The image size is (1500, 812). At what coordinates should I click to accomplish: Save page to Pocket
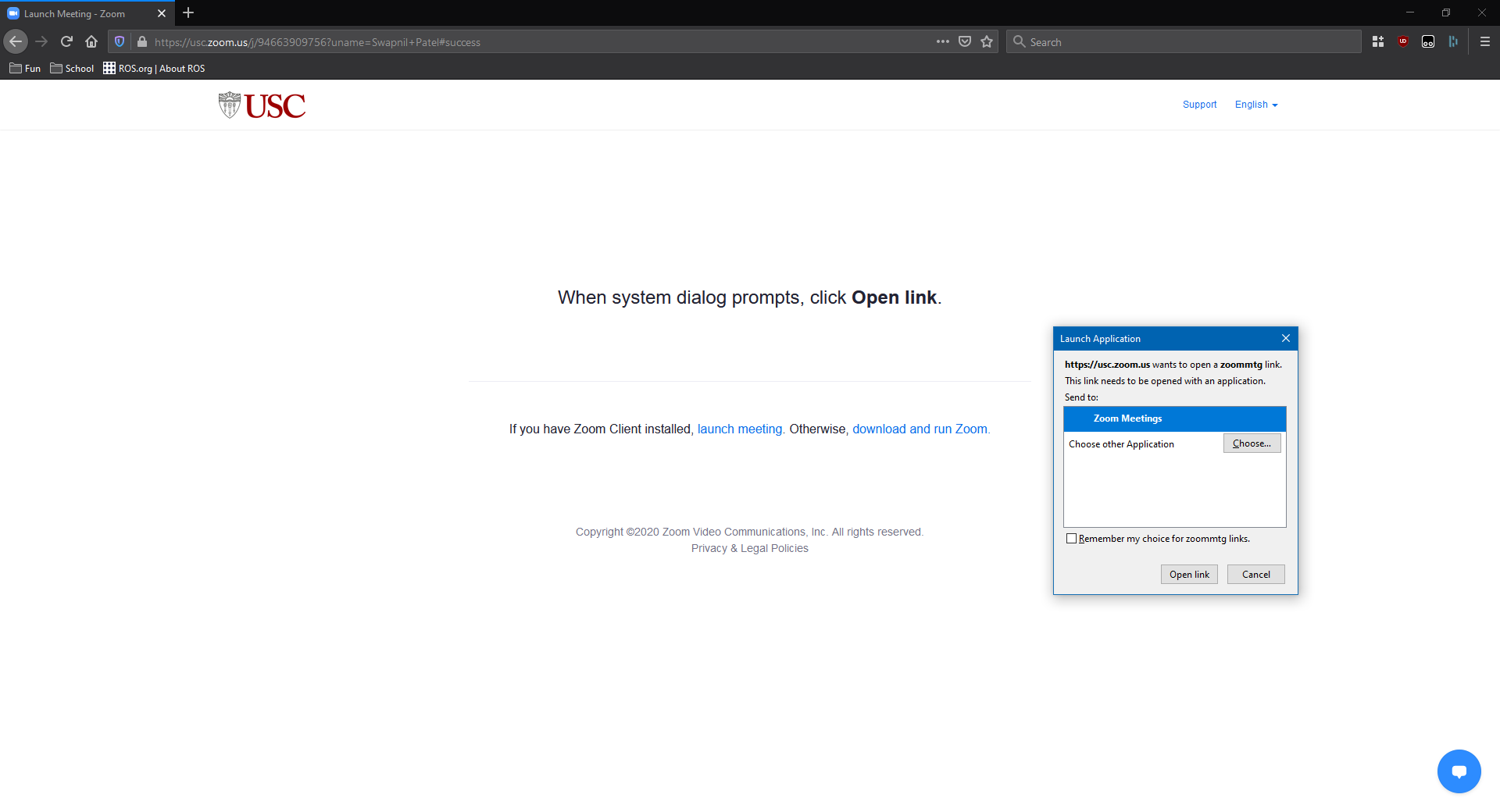pos(965,41)
